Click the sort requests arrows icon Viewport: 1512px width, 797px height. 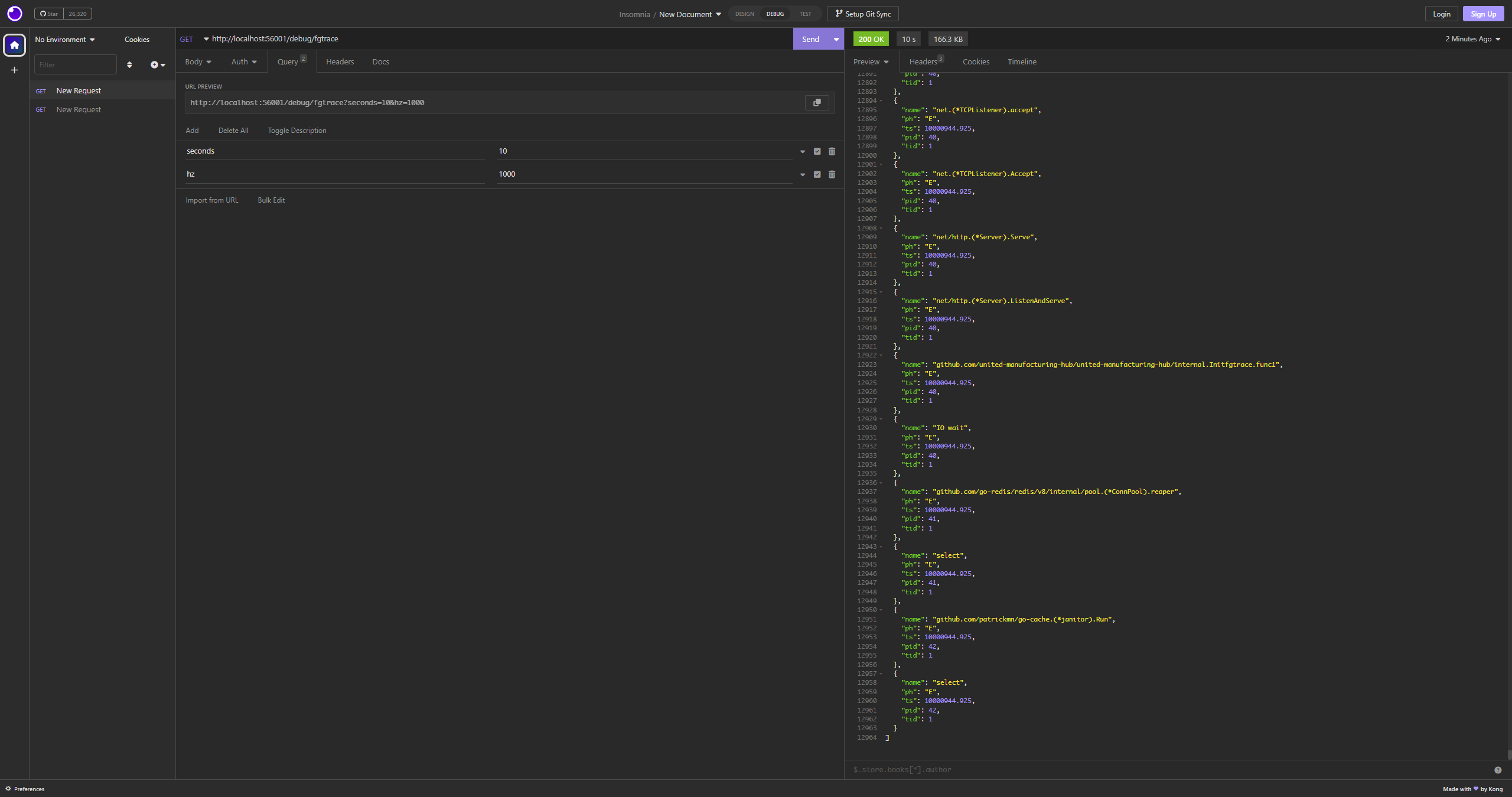coord(129,65)
